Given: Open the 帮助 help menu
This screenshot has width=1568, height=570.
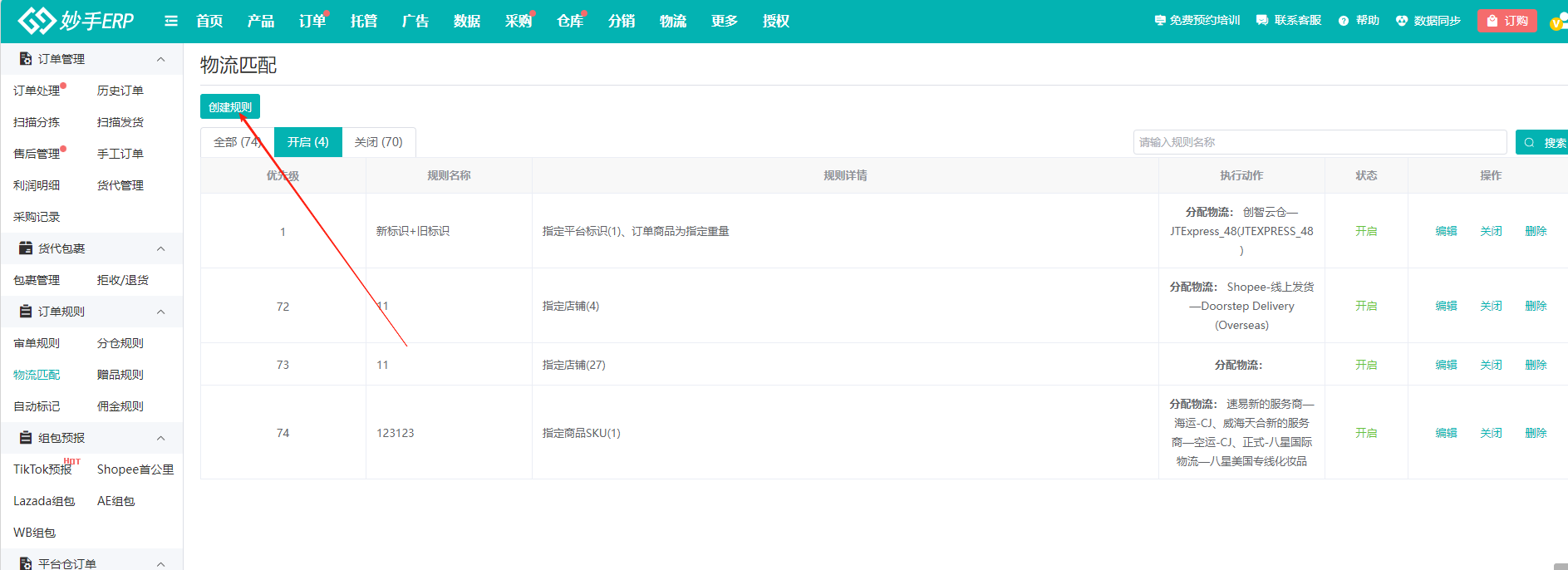Looking at the screenshot, I should (1359, 20).
